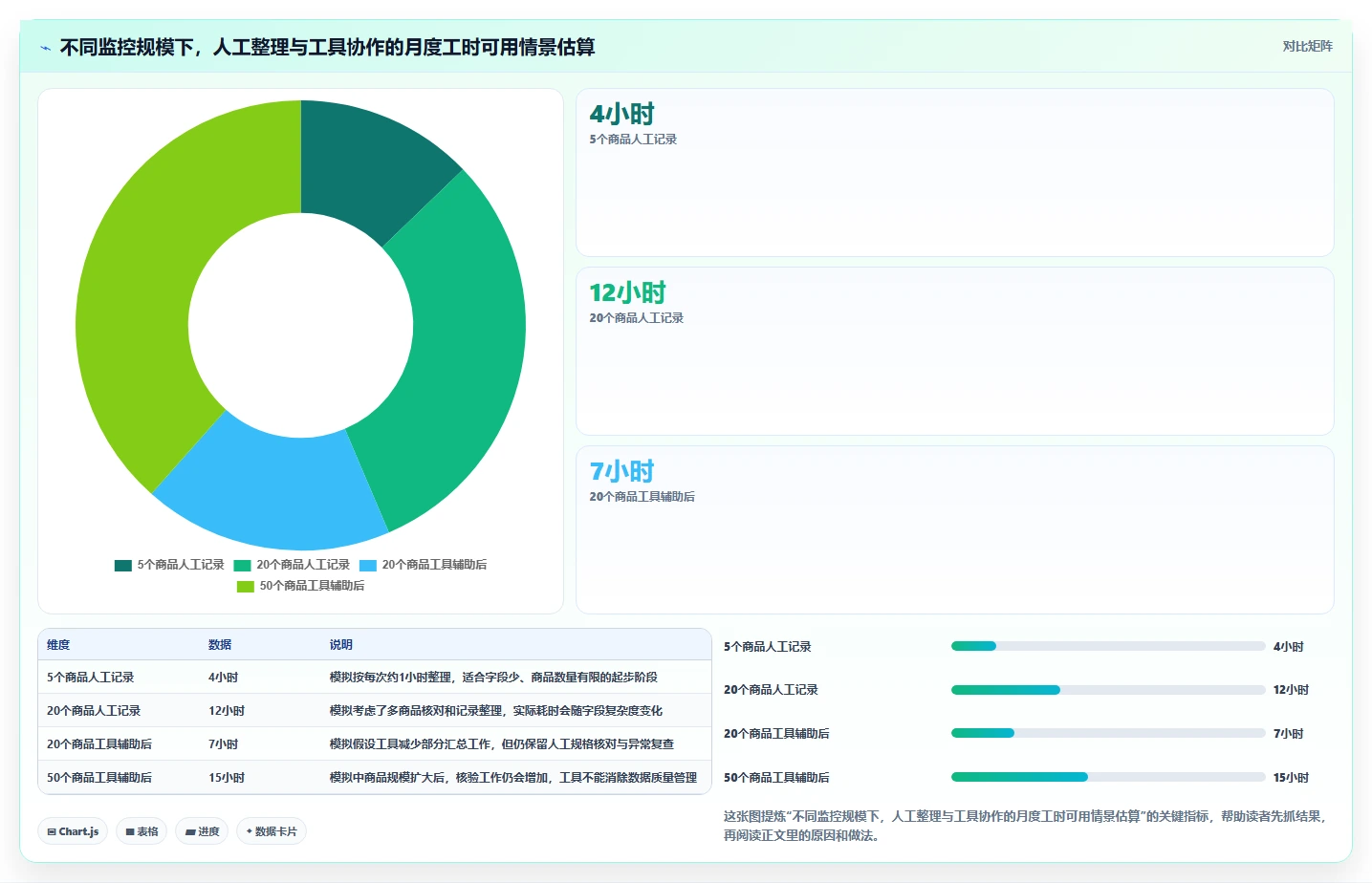This screenshot has height=883, width=1372.
Task: Click the 表格 tag
Action: pos(142,831)
